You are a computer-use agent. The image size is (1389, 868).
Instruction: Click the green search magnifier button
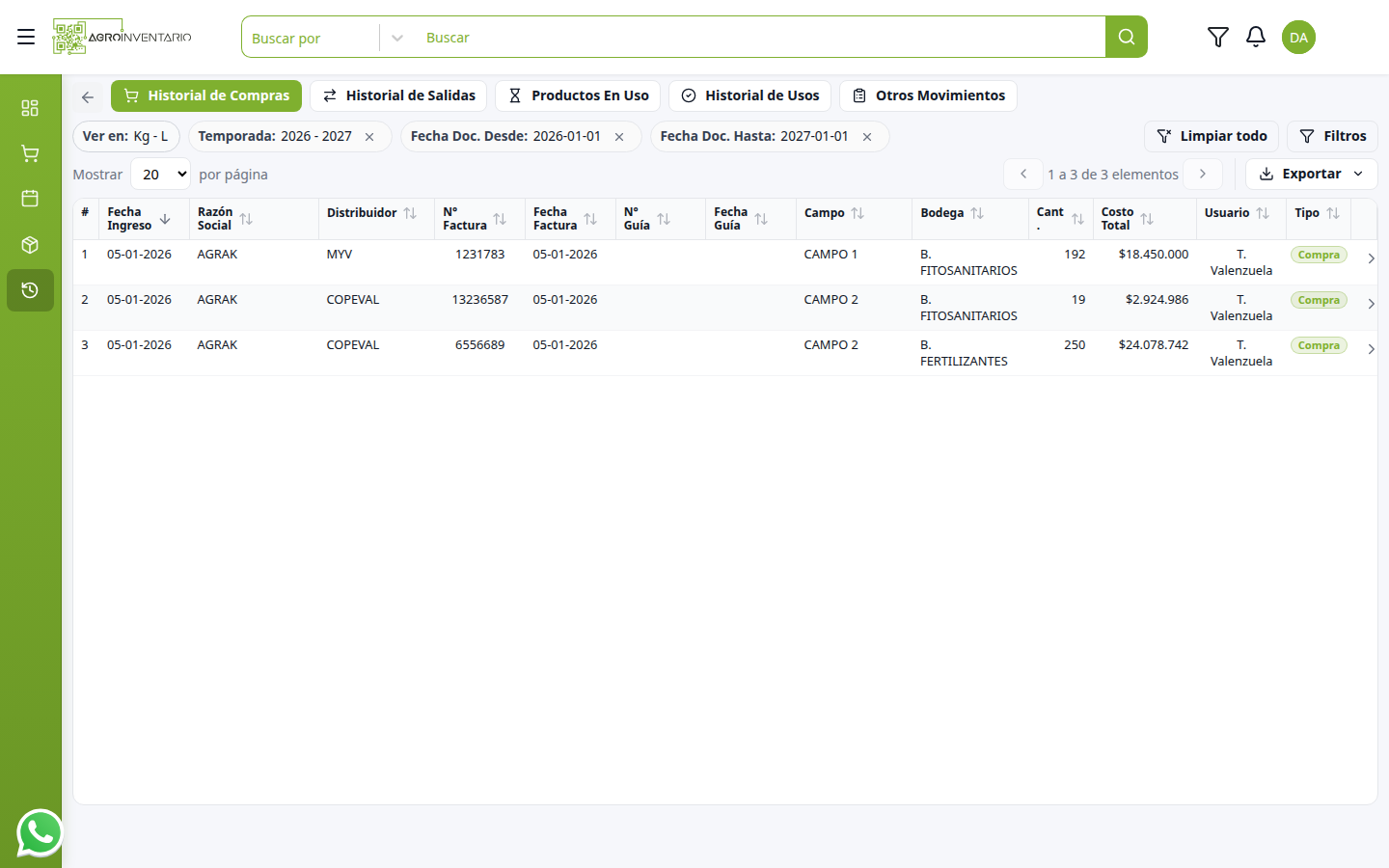pos(1126,37)
